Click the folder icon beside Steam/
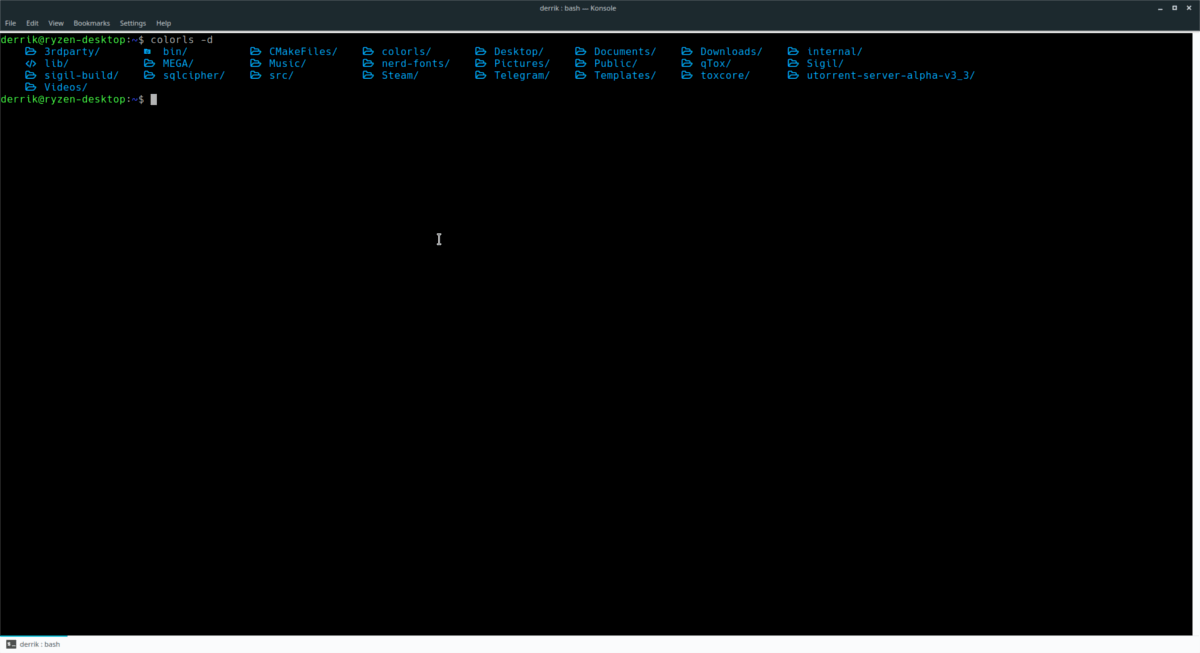1200x653 pixels. [x=368, y=75]
